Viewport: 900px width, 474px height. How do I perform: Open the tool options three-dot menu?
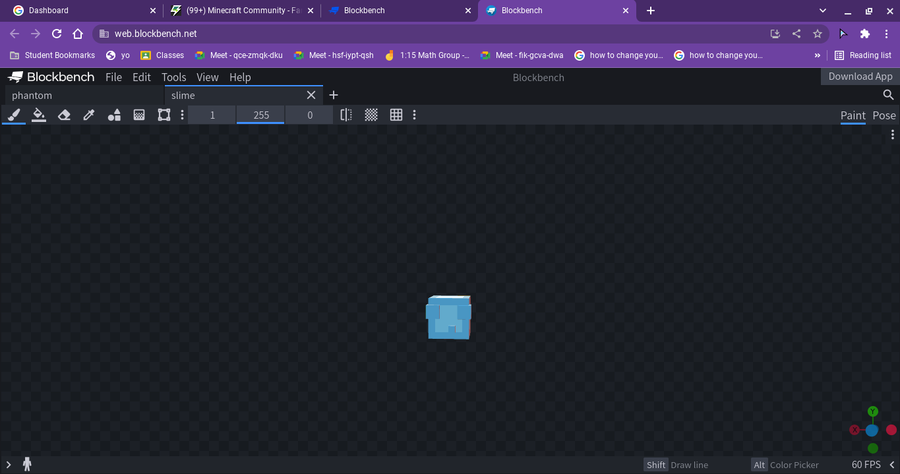(x=182, y=115)
